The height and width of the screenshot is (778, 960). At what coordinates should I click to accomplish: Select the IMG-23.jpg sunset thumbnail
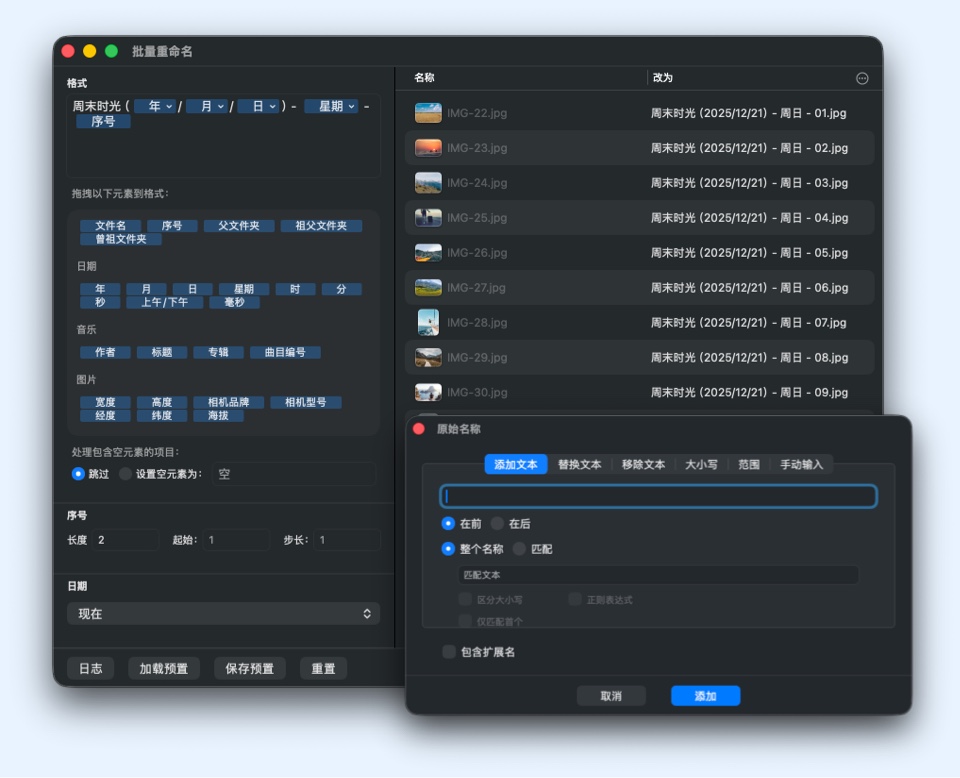tap(428, 148)
